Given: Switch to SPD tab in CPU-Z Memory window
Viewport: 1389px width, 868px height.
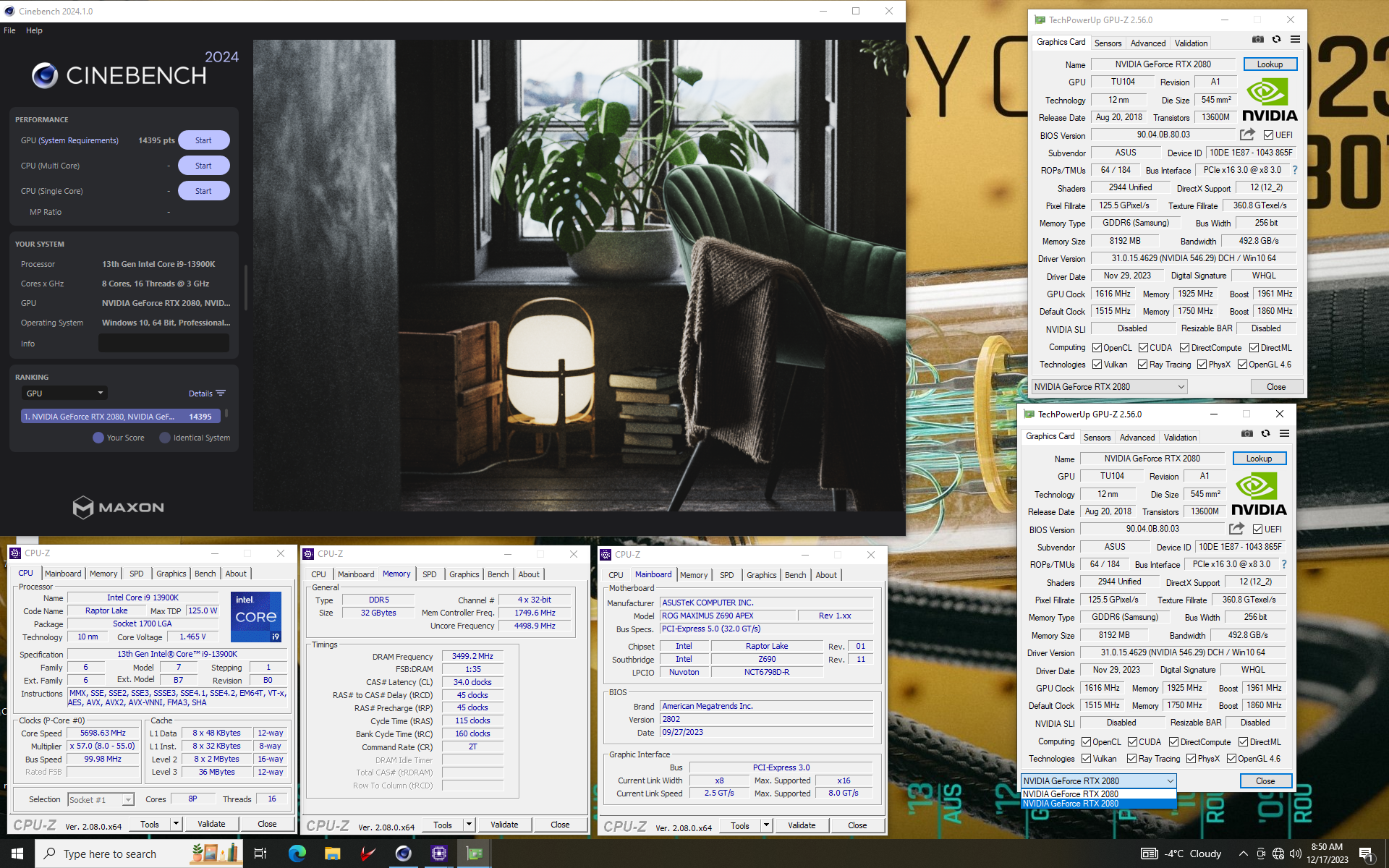Looking at the screenshot, I should (430, 574).
